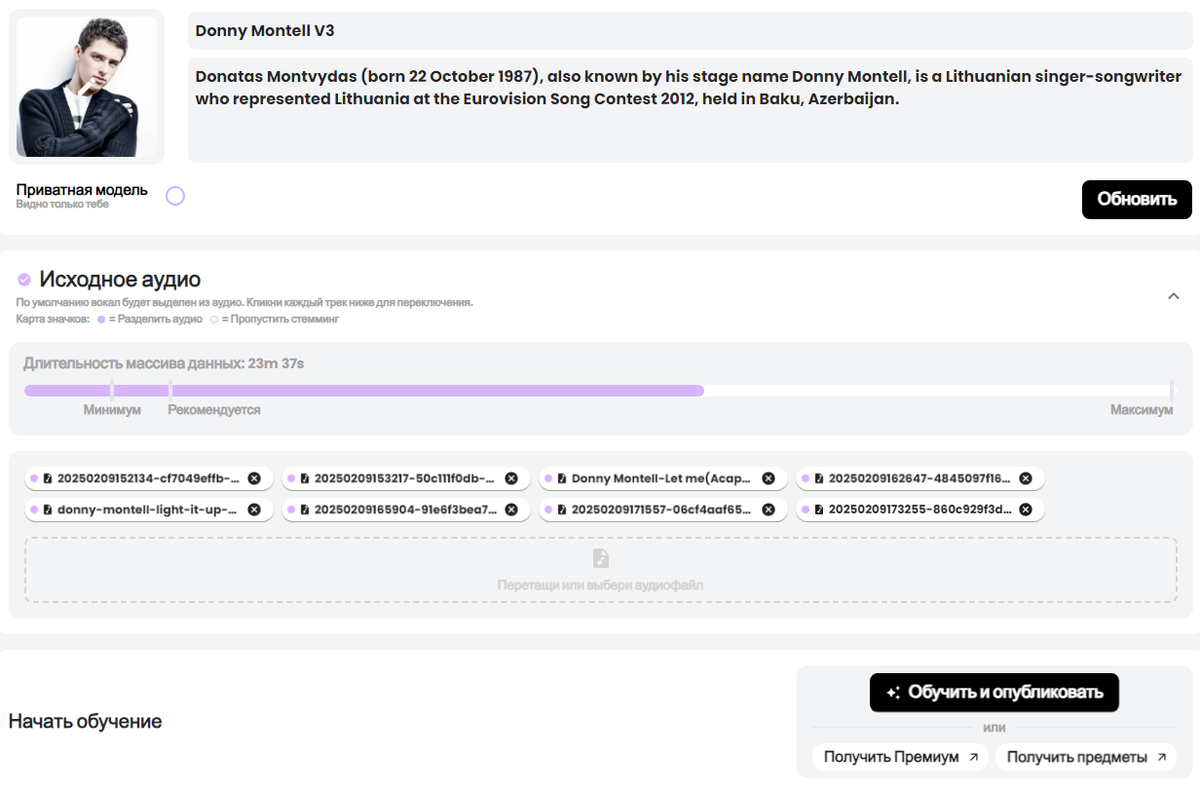1200x792 pixels.
Task: Toggle stemming dot for 20250209162647-4845097f16
Action: point(805,479)
